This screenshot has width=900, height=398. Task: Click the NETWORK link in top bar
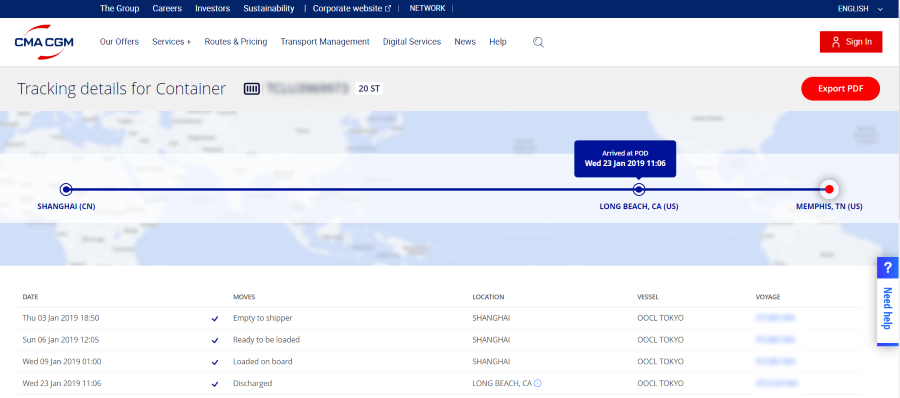tap(427, 9)
